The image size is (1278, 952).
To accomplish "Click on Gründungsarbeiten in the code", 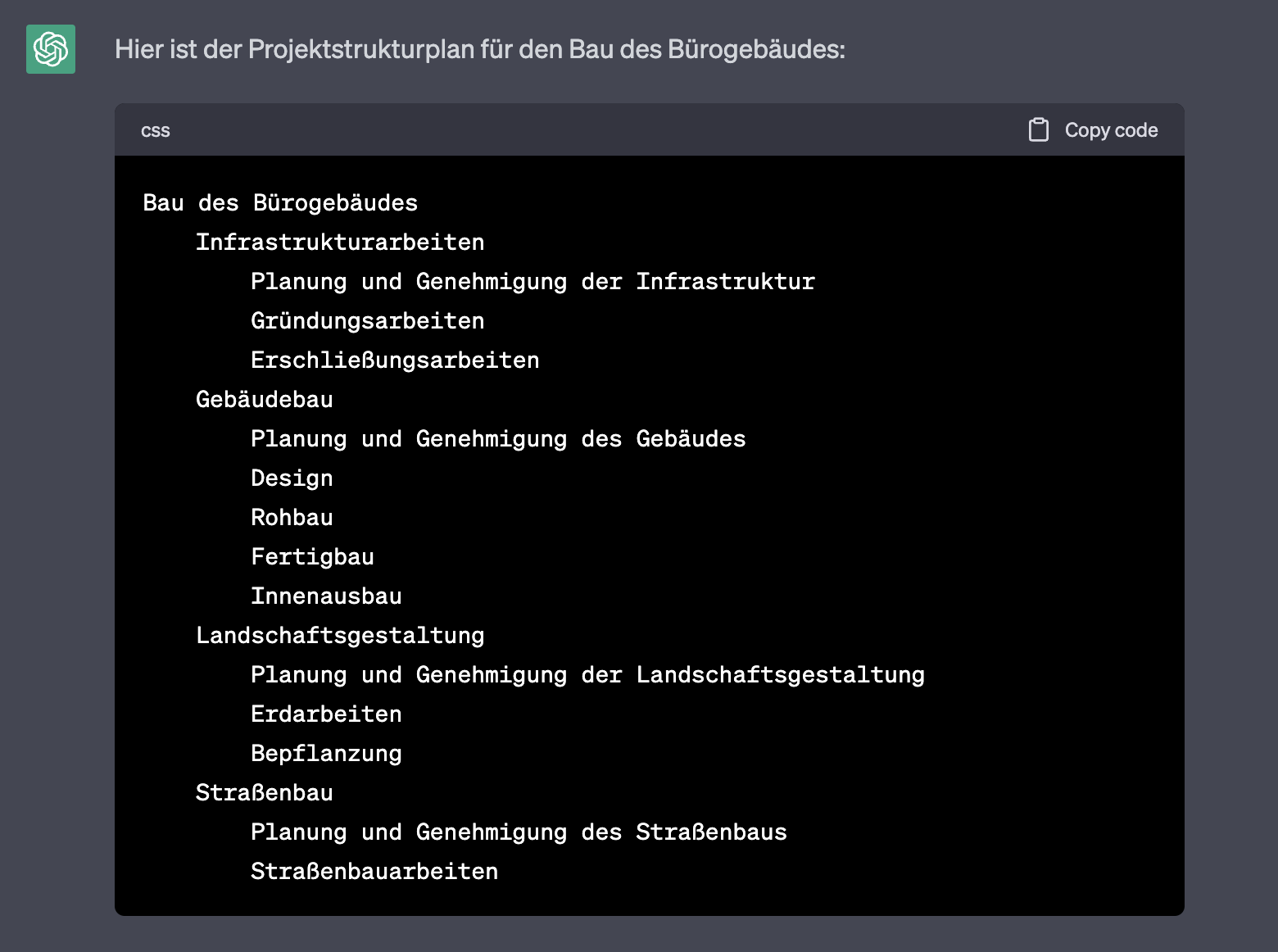I will (x=367, y=320).
